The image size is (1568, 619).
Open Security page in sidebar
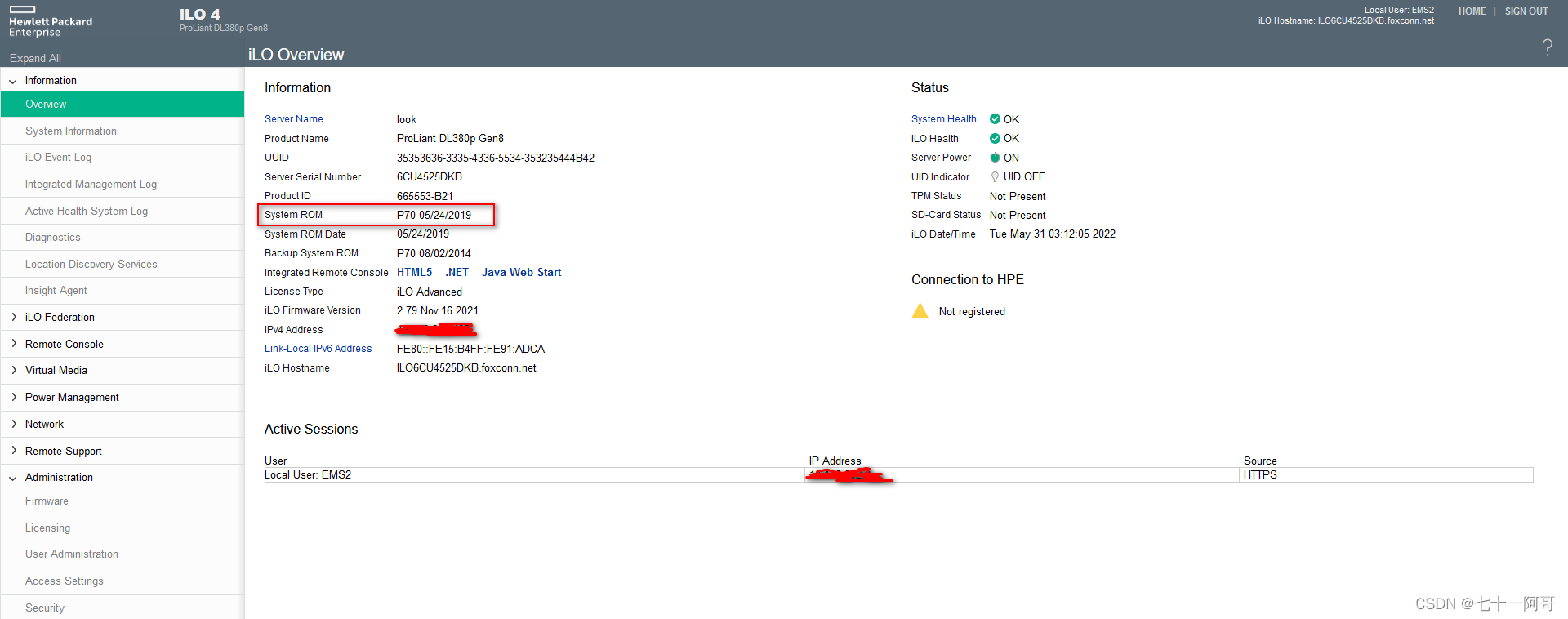point(122,608)
